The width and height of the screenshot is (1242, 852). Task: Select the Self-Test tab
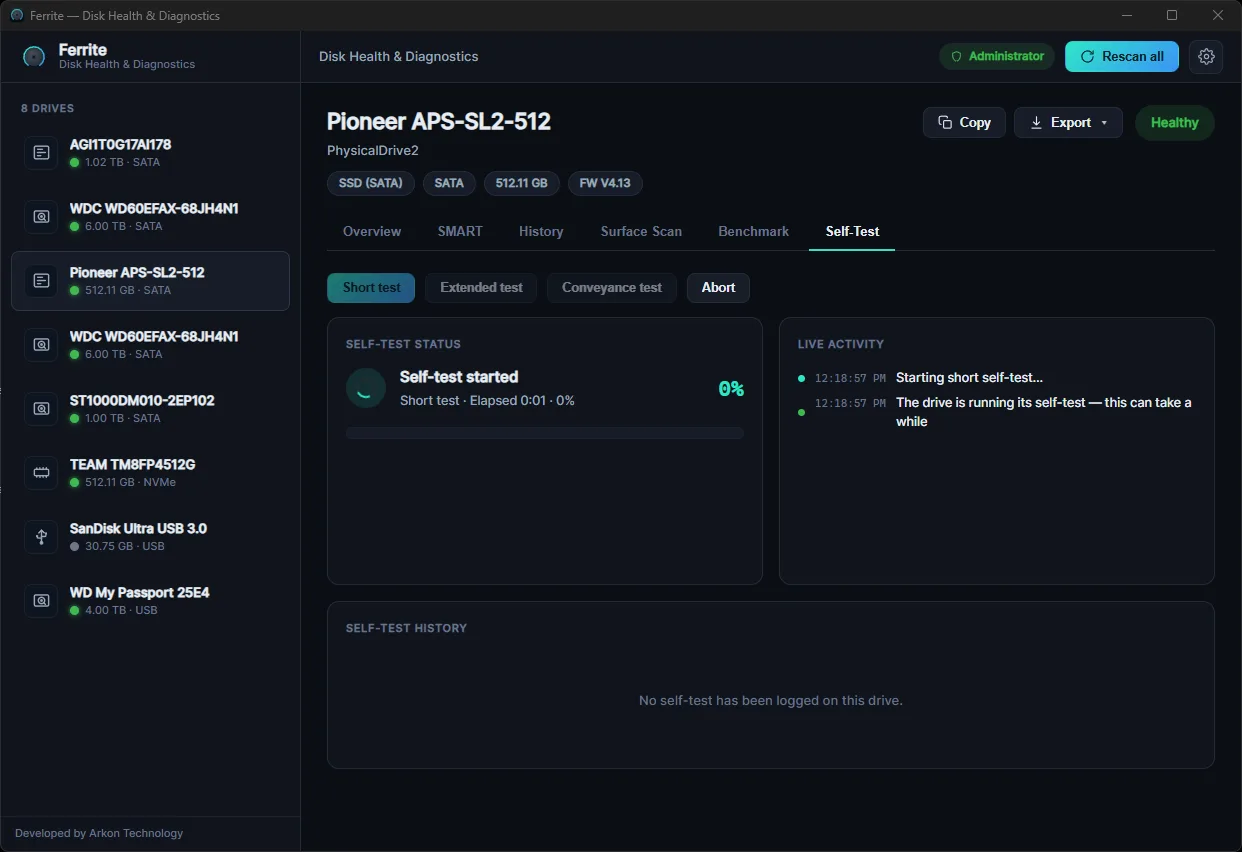852,231
